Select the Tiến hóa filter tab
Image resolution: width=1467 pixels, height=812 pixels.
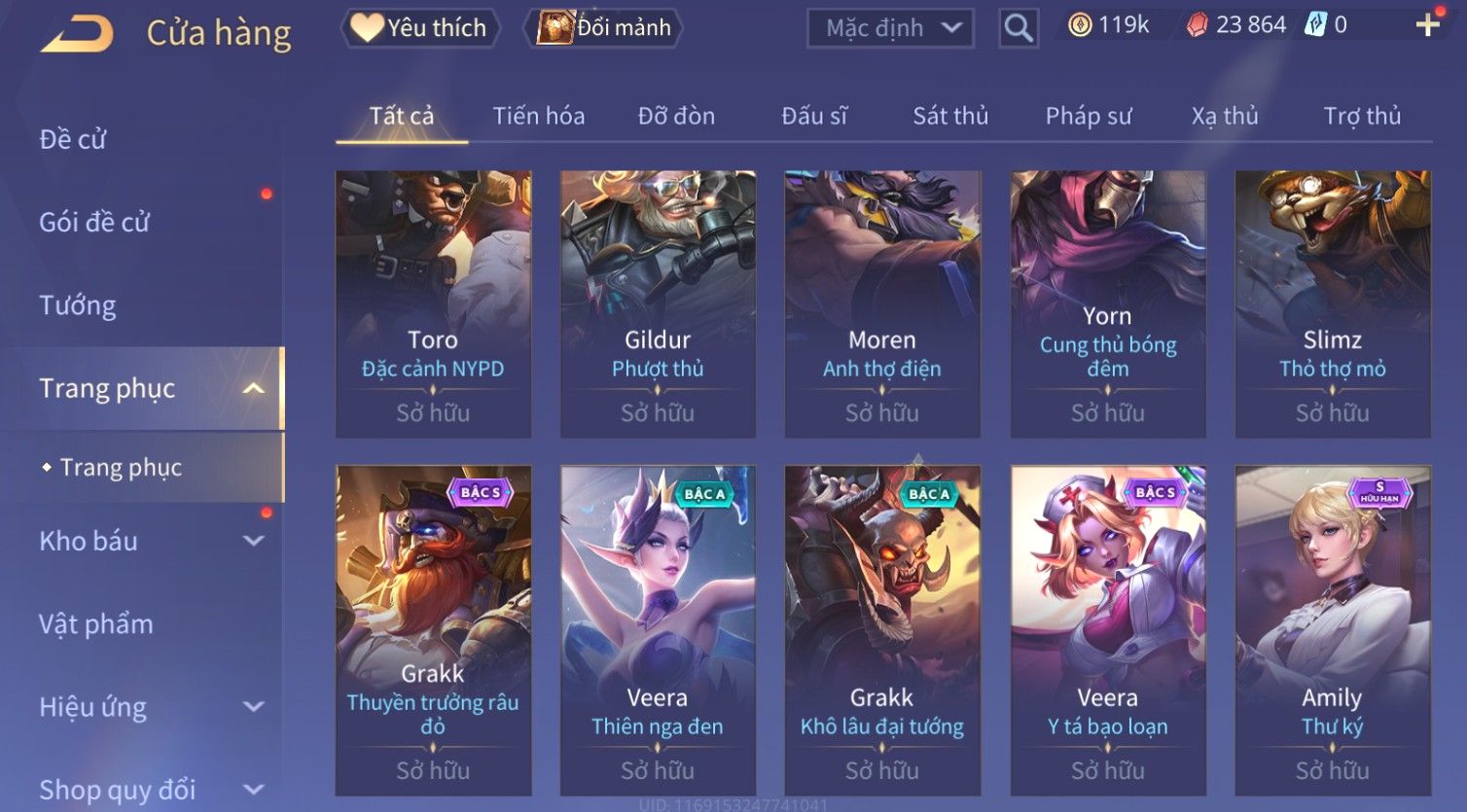(539, 116)
